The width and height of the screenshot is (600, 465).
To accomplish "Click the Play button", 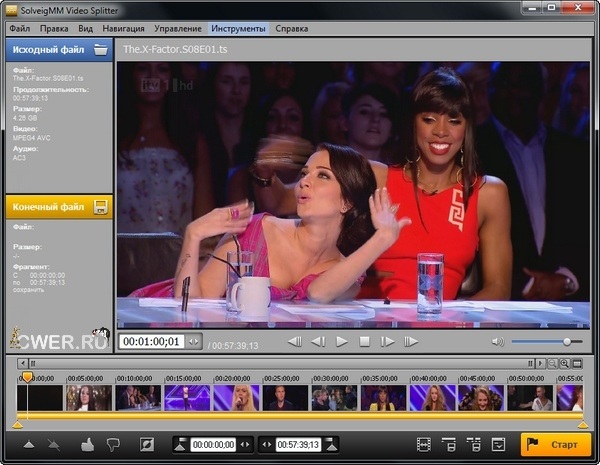I will coord(341,341).
